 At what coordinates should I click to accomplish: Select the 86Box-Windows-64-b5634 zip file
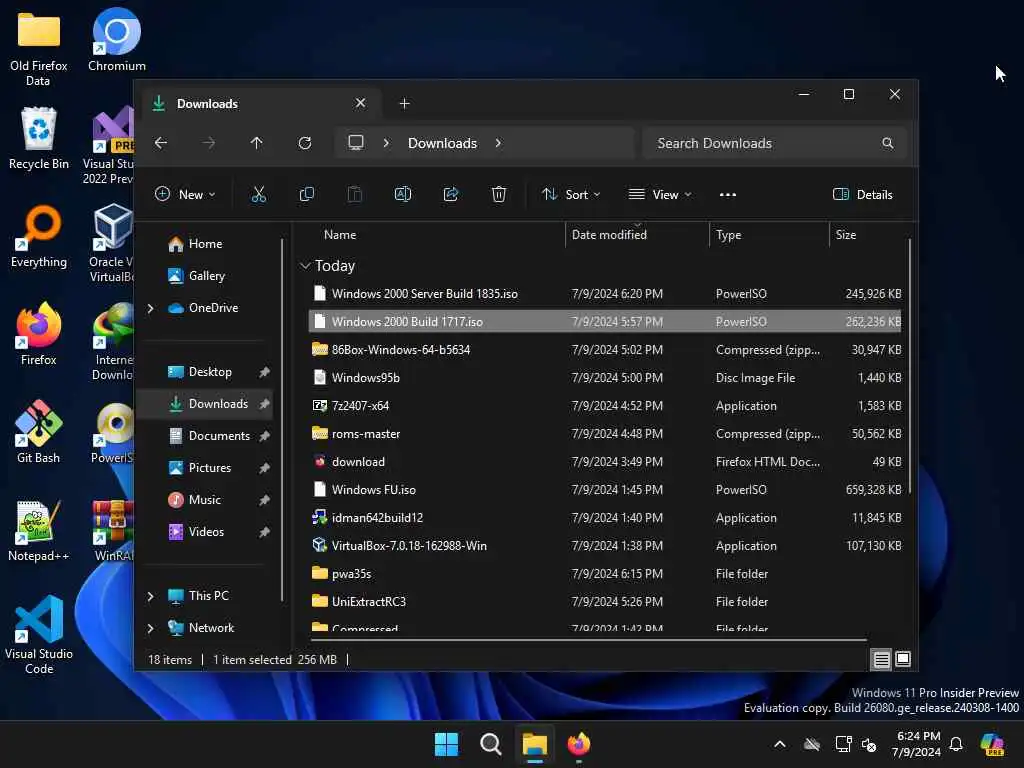(x=605, y=350)
